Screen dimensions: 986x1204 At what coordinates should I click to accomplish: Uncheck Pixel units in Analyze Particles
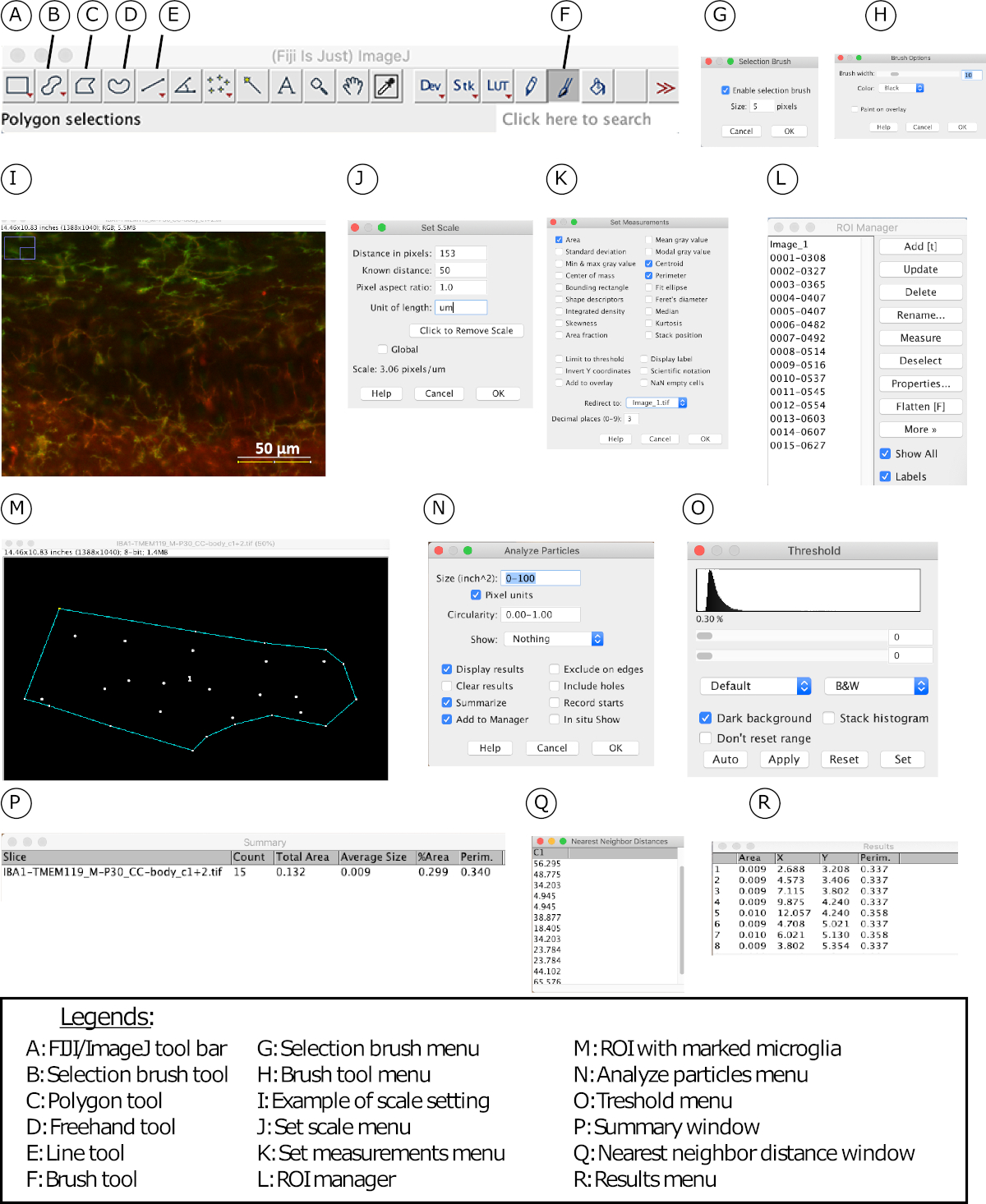476,595
